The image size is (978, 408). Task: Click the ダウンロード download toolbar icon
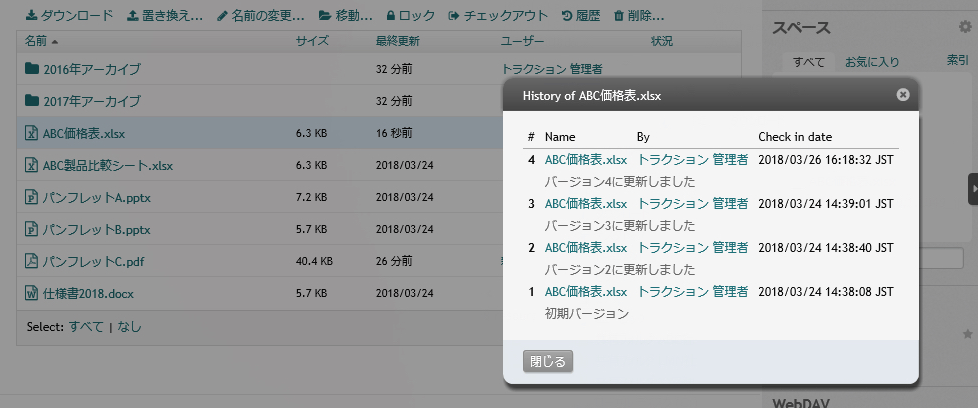tap(31, 16)
